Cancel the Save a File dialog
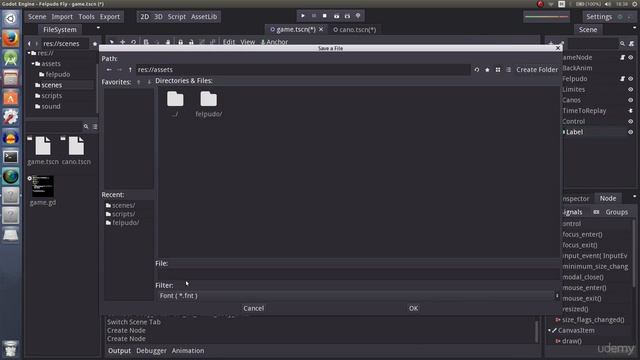The height and width of the screenshot is (360, 640). (253, 308)
